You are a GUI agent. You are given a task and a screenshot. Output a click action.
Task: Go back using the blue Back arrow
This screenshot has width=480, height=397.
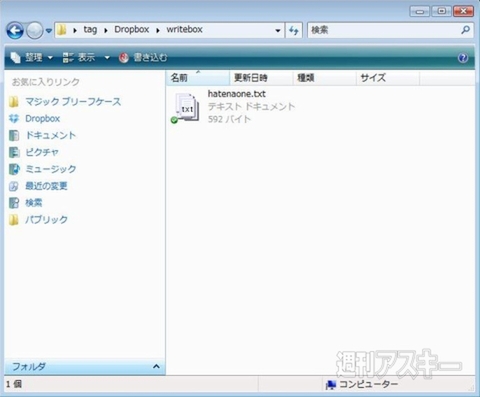(x=15, y=31)
